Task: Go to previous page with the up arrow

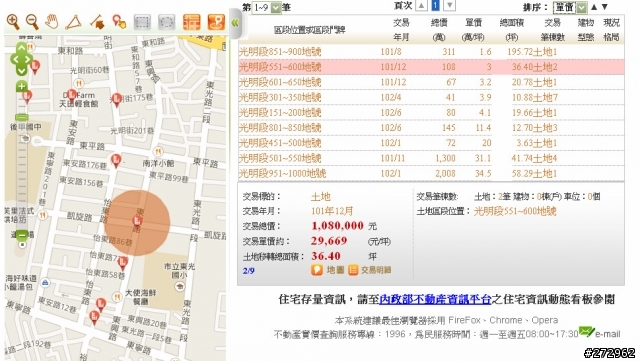Action: click(421, 6)
